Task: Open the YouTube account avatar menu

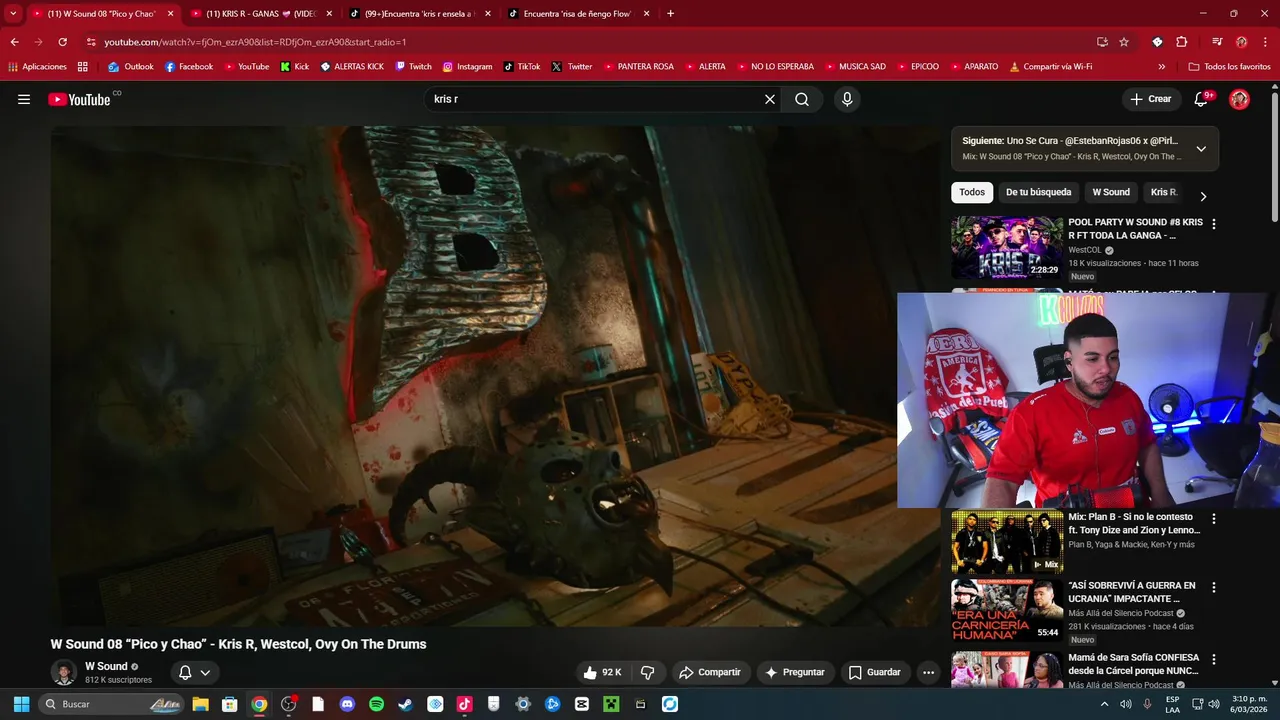Action: pos(1239,99)
